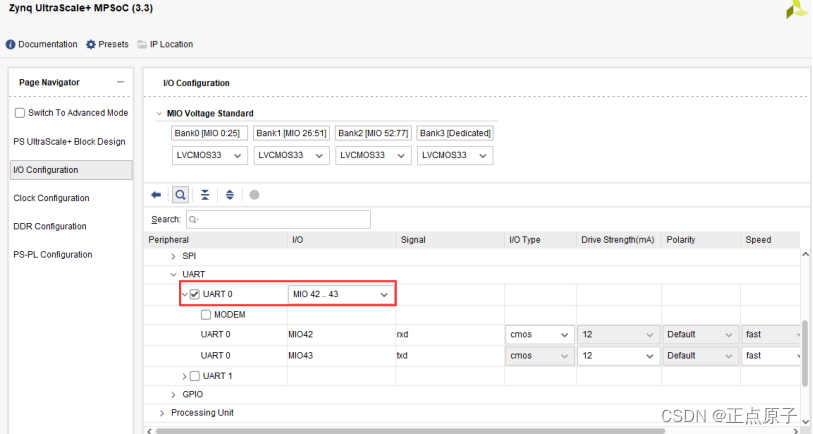Click the Search input field
Image resolution: width=813 pixels, height=434 pixels.
278,219
